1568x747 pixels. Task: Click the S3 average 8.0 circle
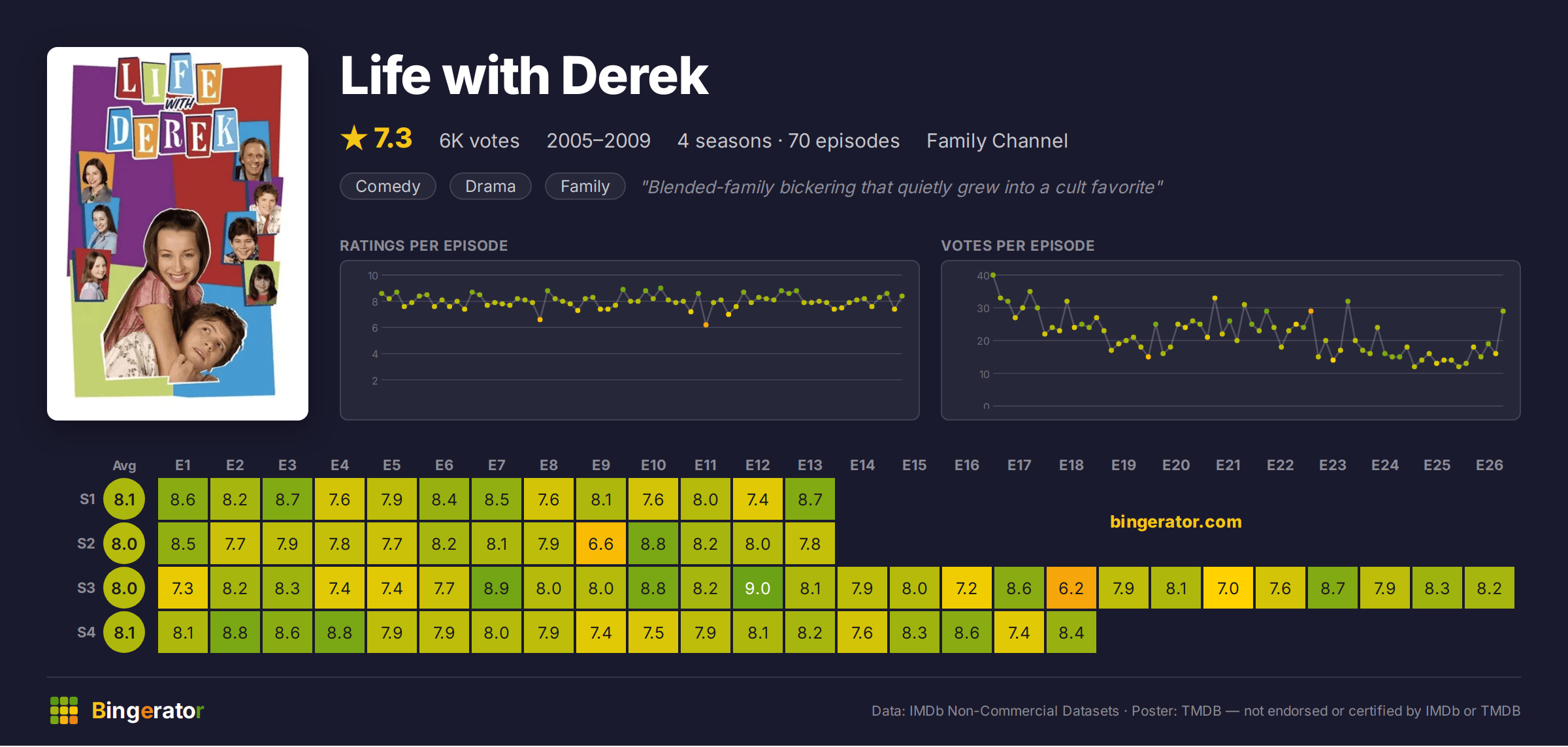tap(124, 588)
